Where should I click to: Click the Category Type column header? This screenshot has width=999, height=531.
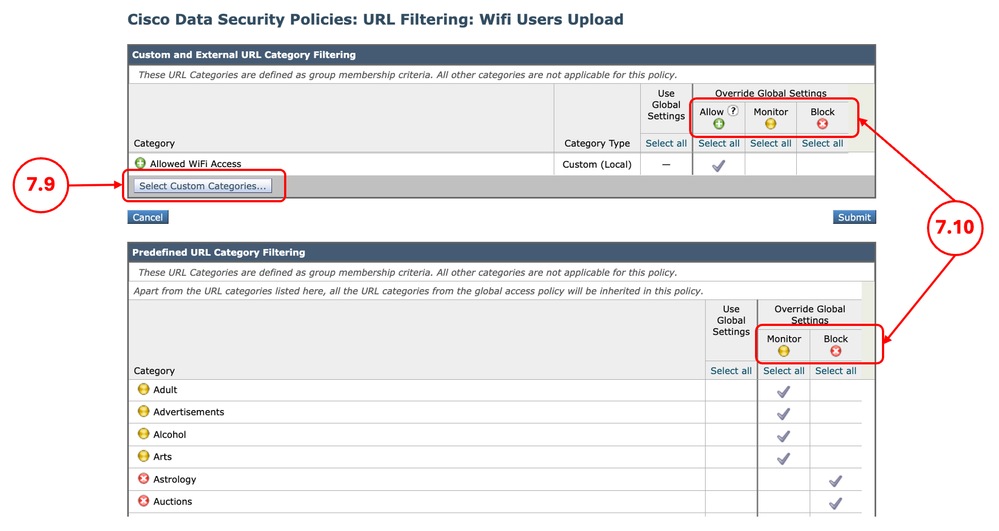pyautogui.click(x=597, y=143)
